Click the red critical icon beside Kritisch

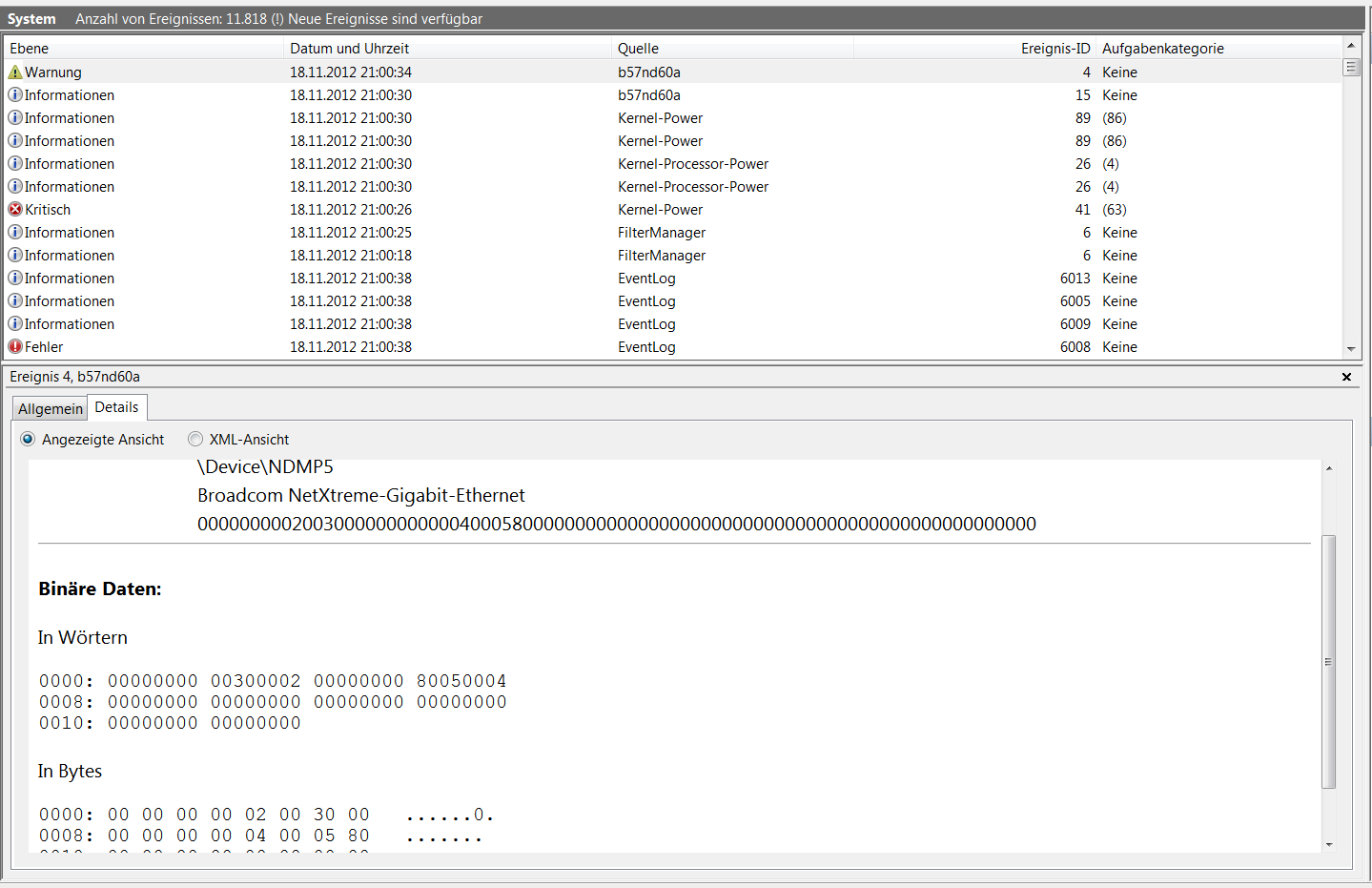click(x=15, y=210)
